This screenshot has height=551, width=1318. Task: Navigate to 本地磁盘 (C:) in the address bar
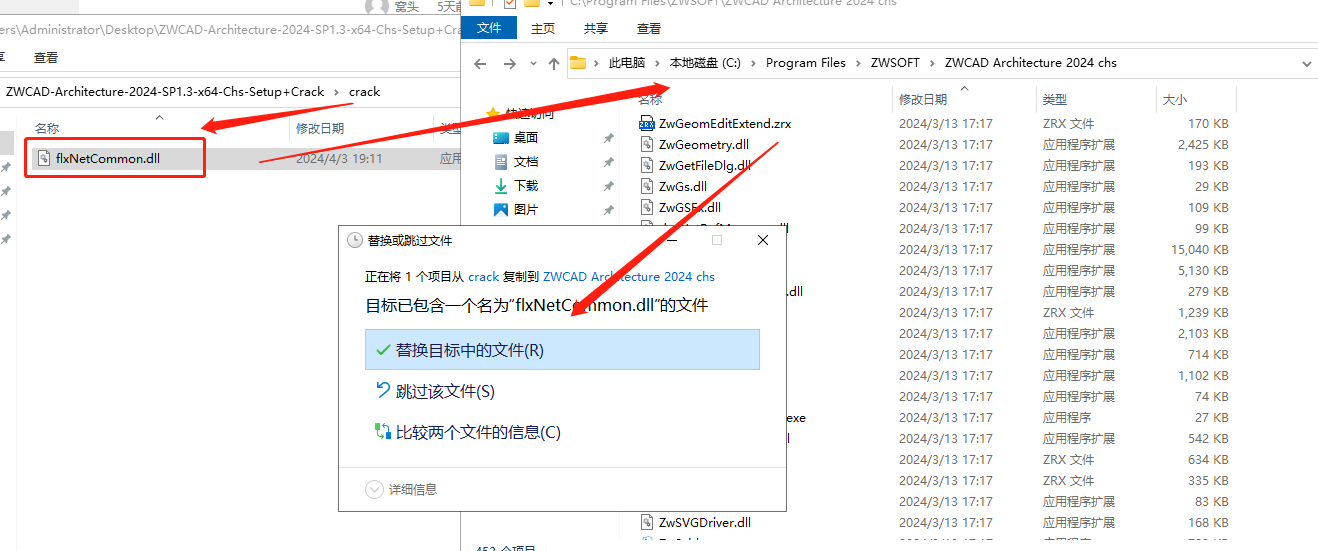click(705, 63)
